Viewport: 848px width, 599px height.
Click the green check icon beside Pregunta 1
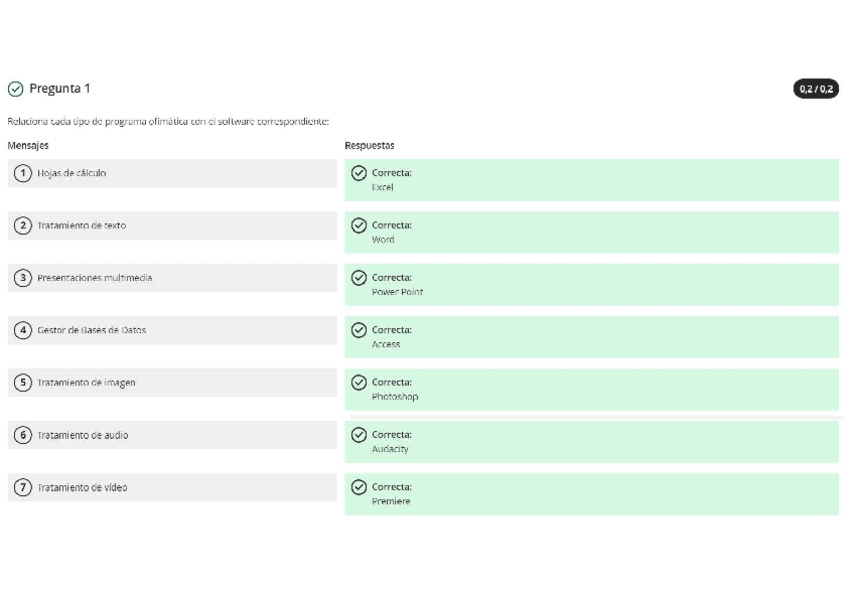pyautogui.click(x=14, y=89)
